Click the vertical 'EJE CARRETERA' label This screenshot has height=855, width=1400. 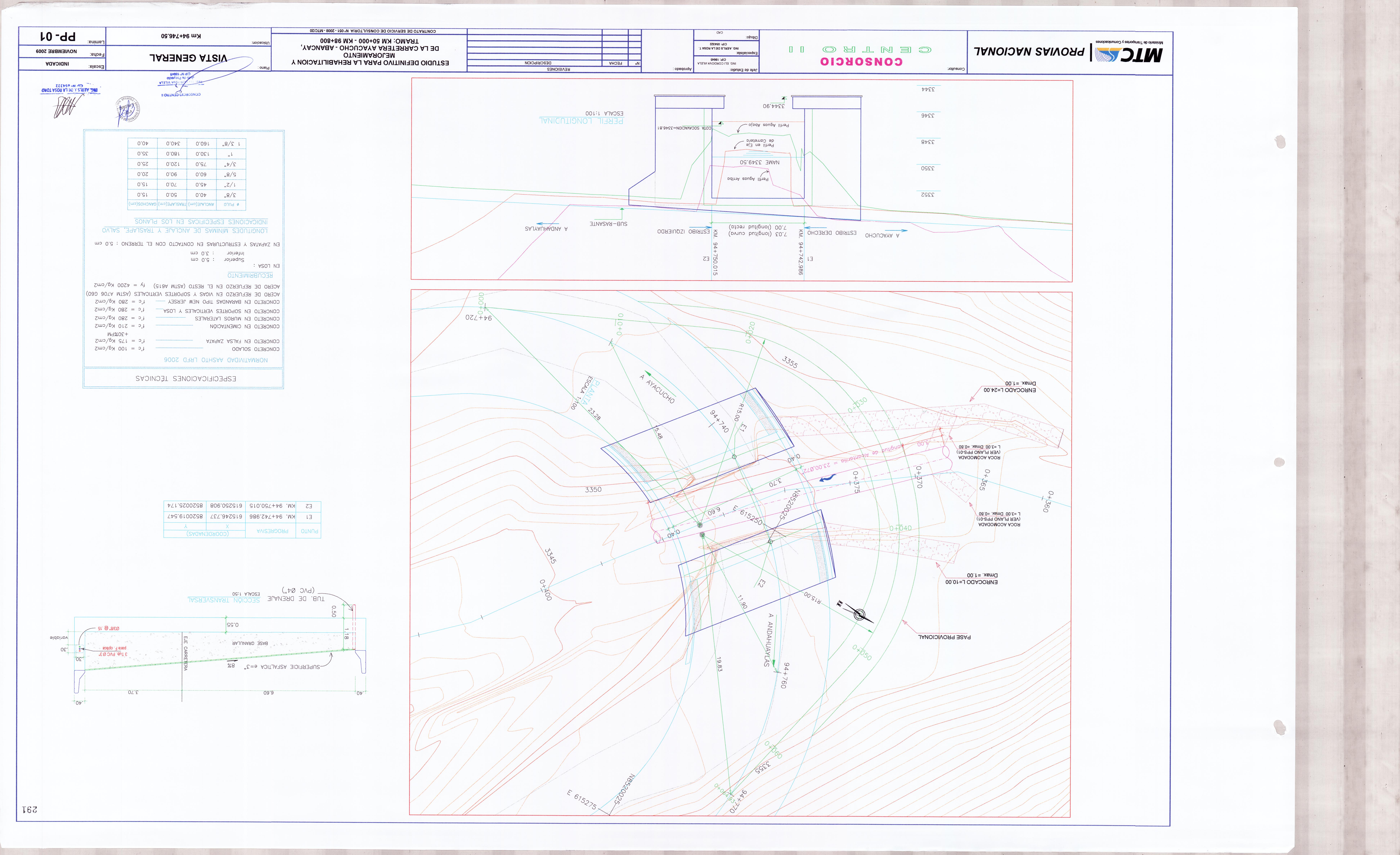tap(185, 653)
